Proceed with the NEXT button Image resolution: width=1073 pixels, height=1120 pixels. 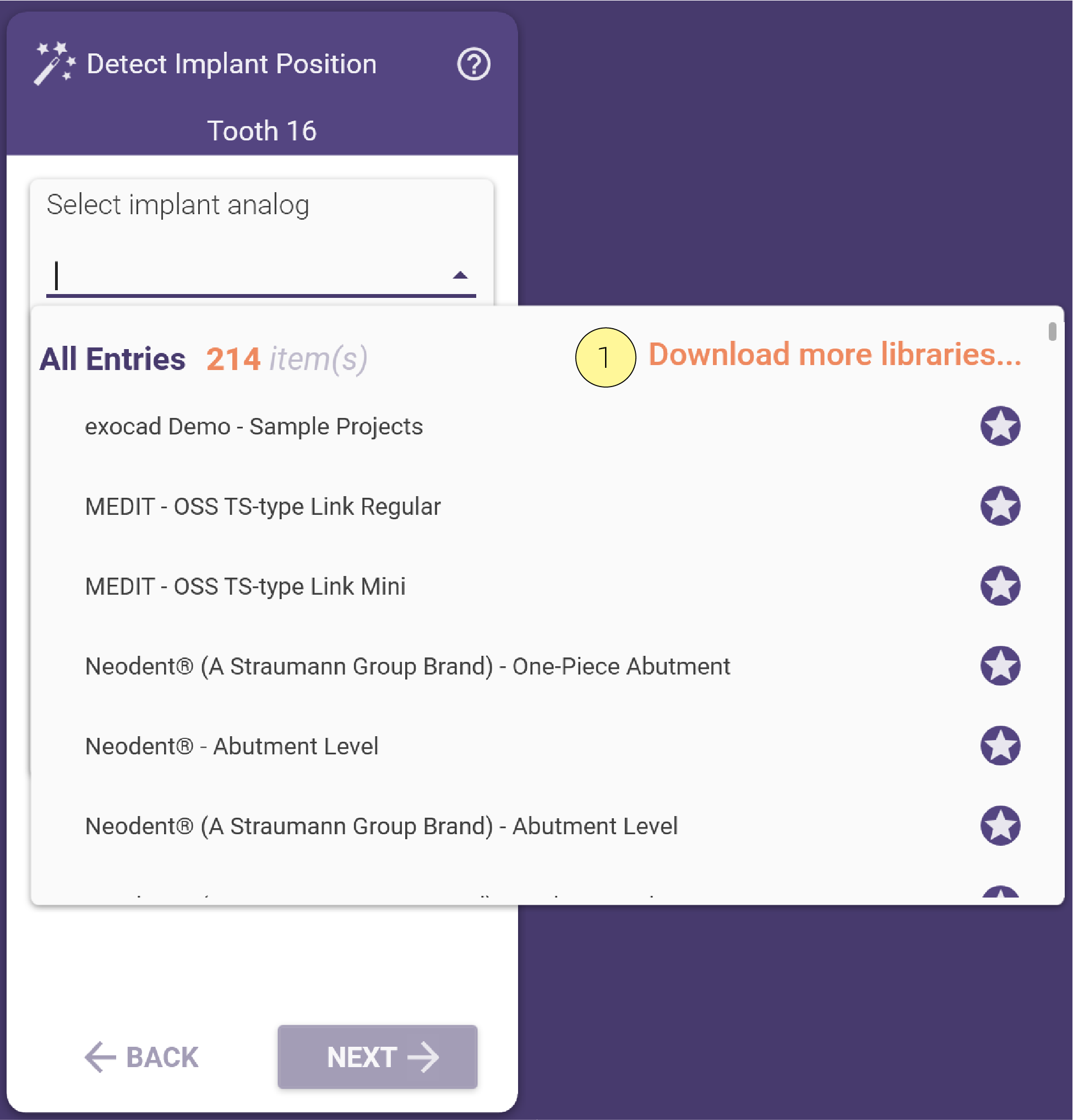(x=378, y=1057)
